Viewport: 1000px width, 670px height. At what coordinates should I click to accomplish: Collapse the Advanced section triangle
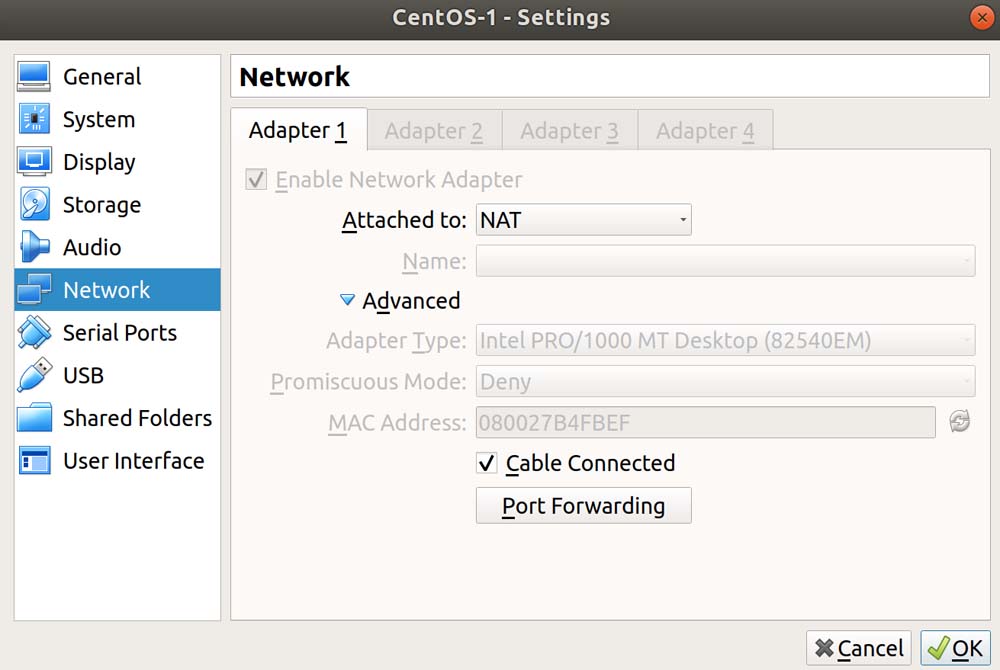[x=347, y=300]
